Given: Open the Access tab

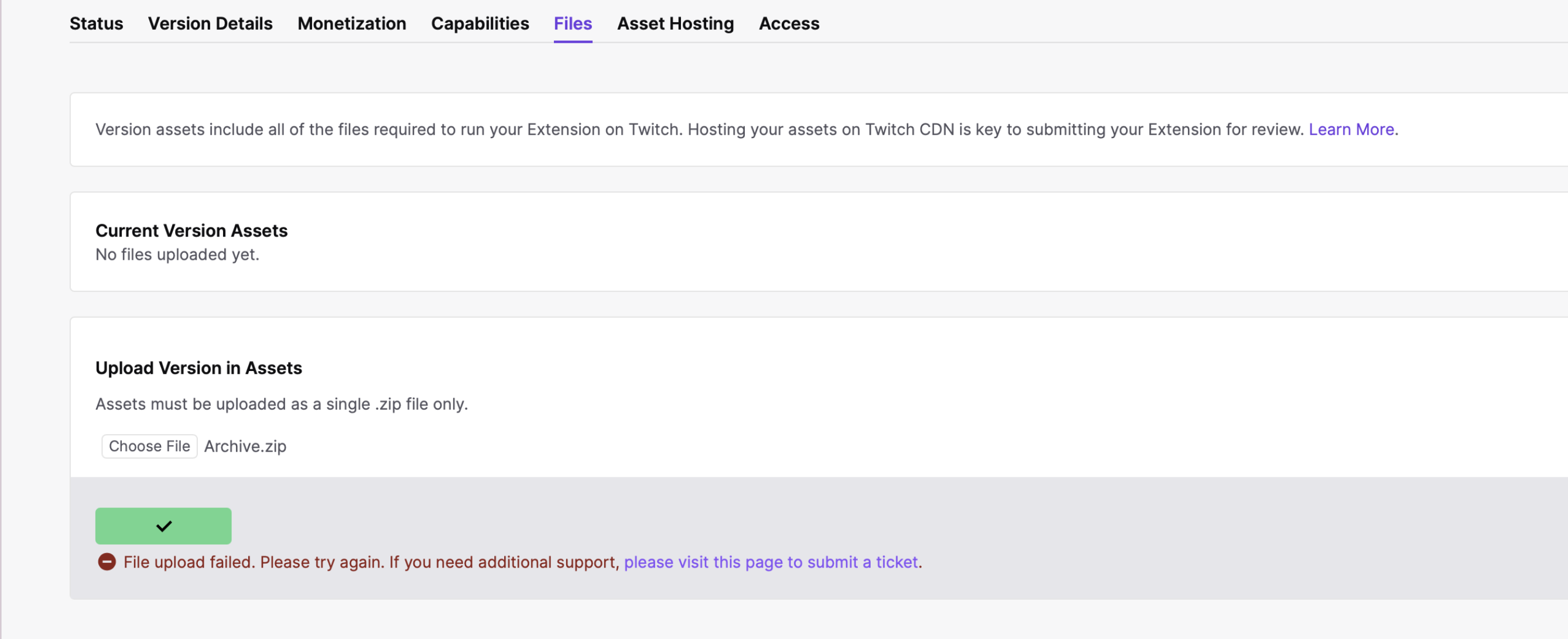Looking at the screenshot, I should coord(788,24).
